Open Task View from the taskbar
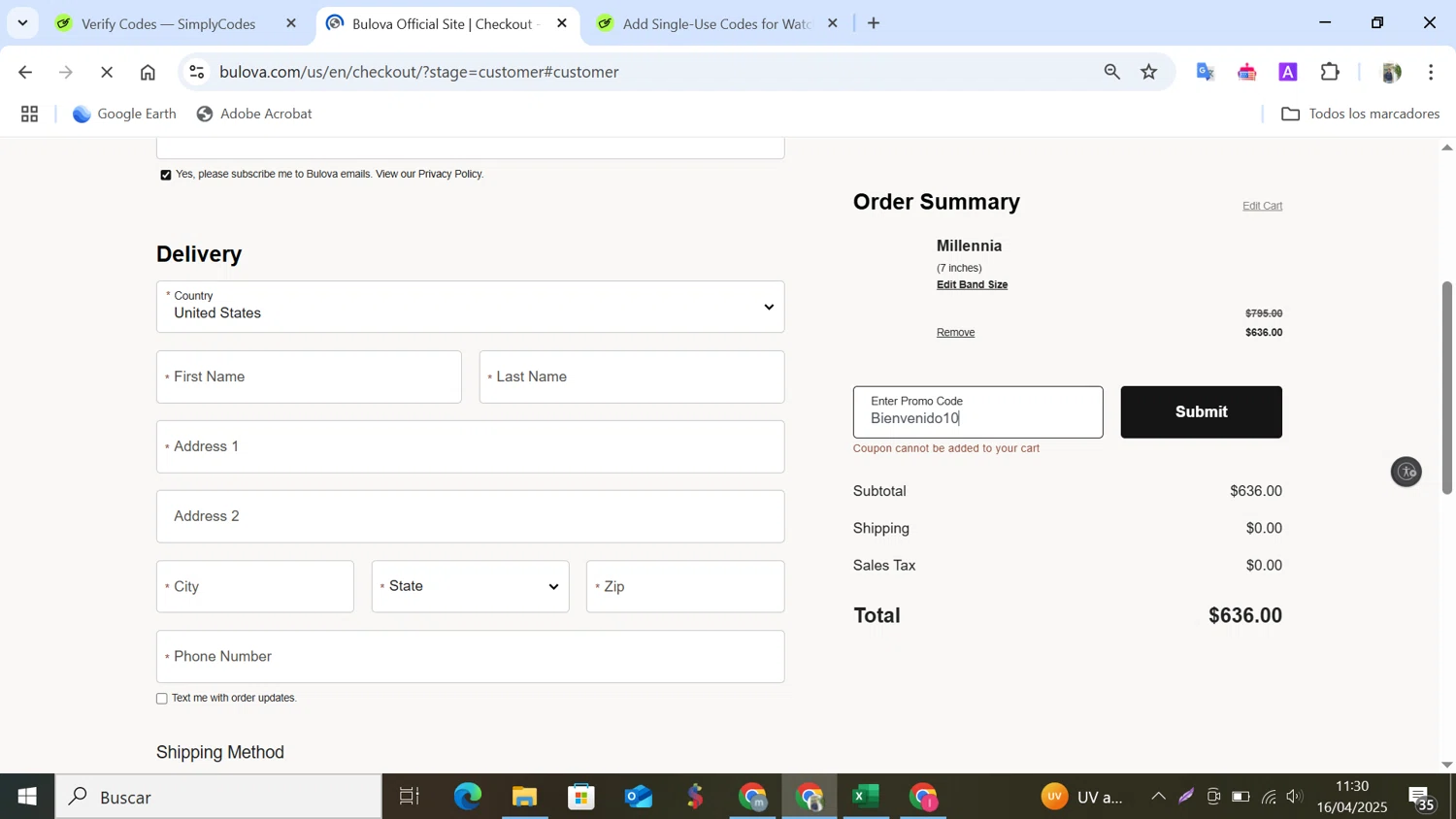Image resolution: width=1456 pixels, height=819 pixels. [410, 798]
